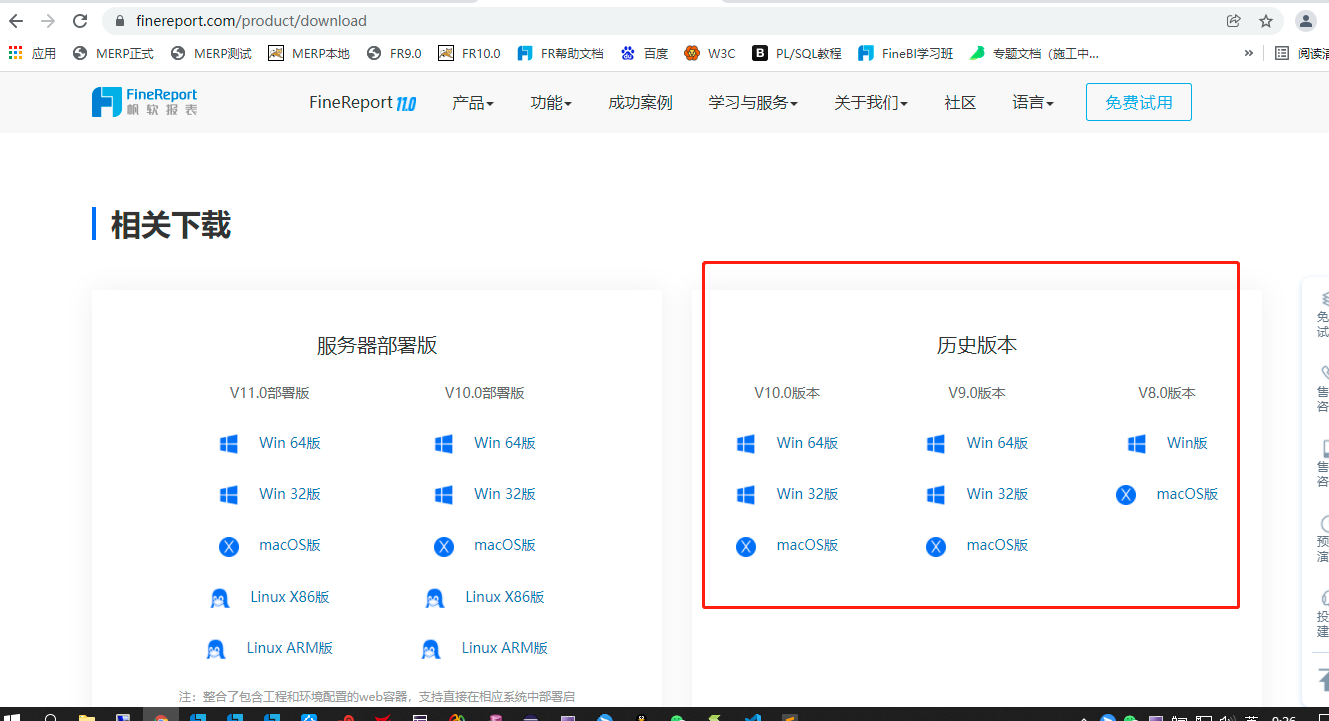Open the 成功案例 menu item
The height and width of the screenshot is (721, 1329).
point(640,102)
